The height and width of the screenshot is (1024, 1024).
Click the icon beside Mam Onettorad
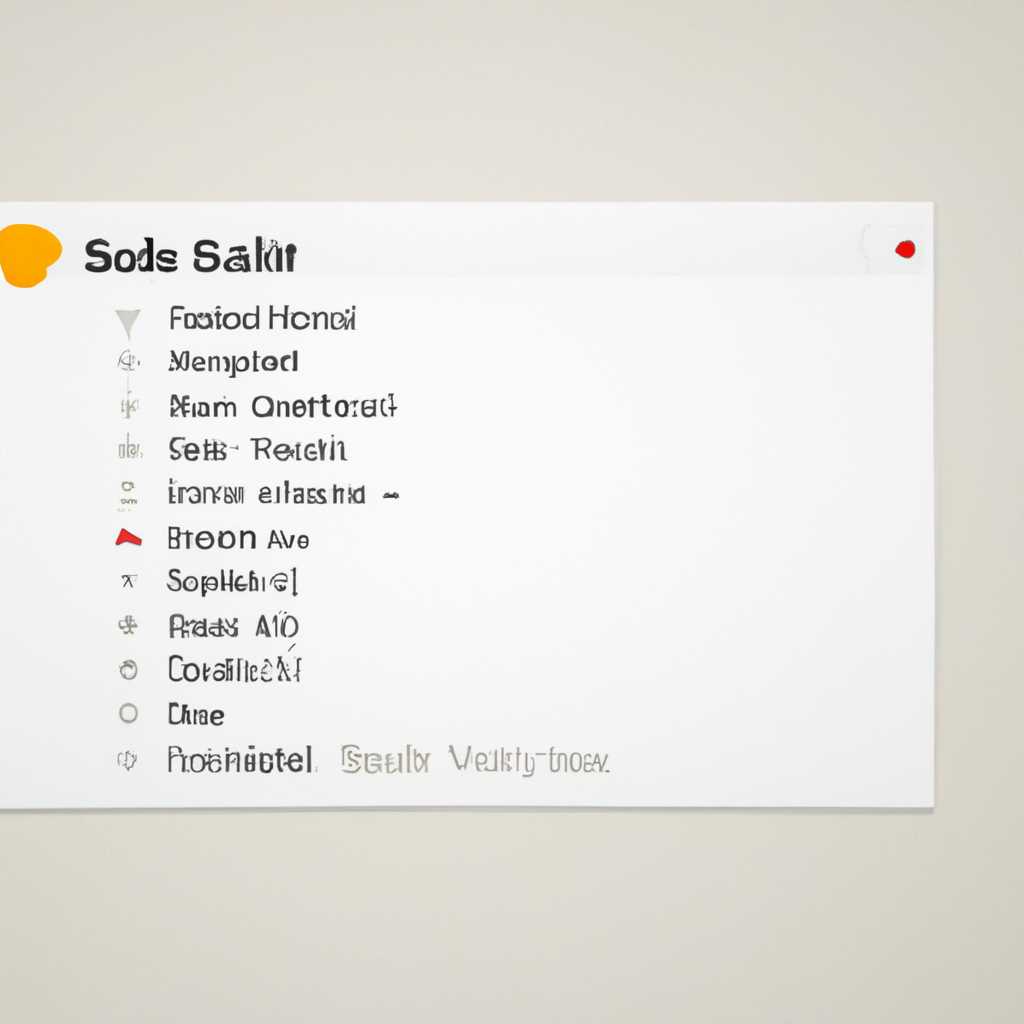[129, 406]
